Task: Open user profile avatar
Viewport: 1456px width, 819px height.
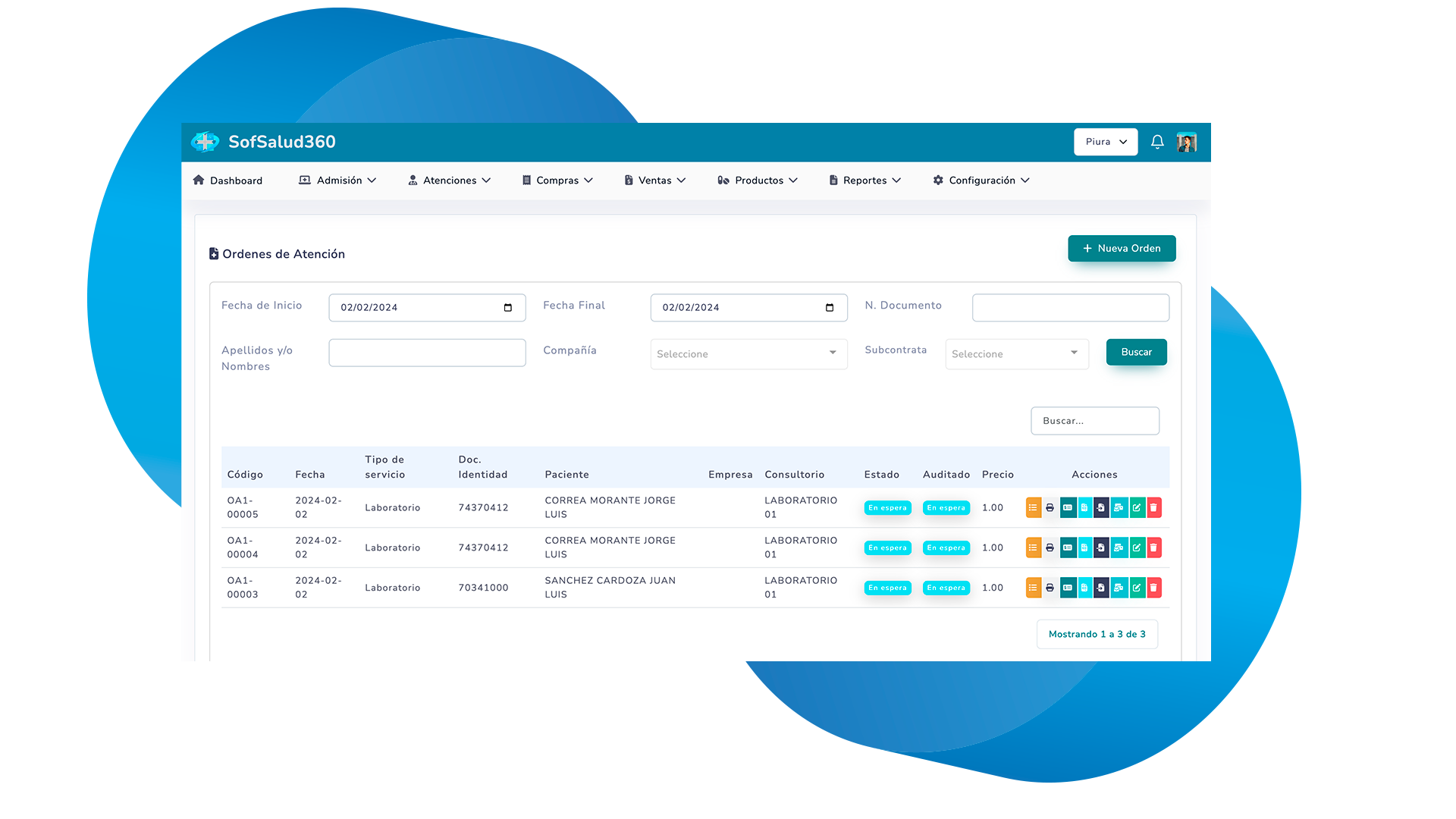Action: pyautogui.click(x=1187, y=142)
